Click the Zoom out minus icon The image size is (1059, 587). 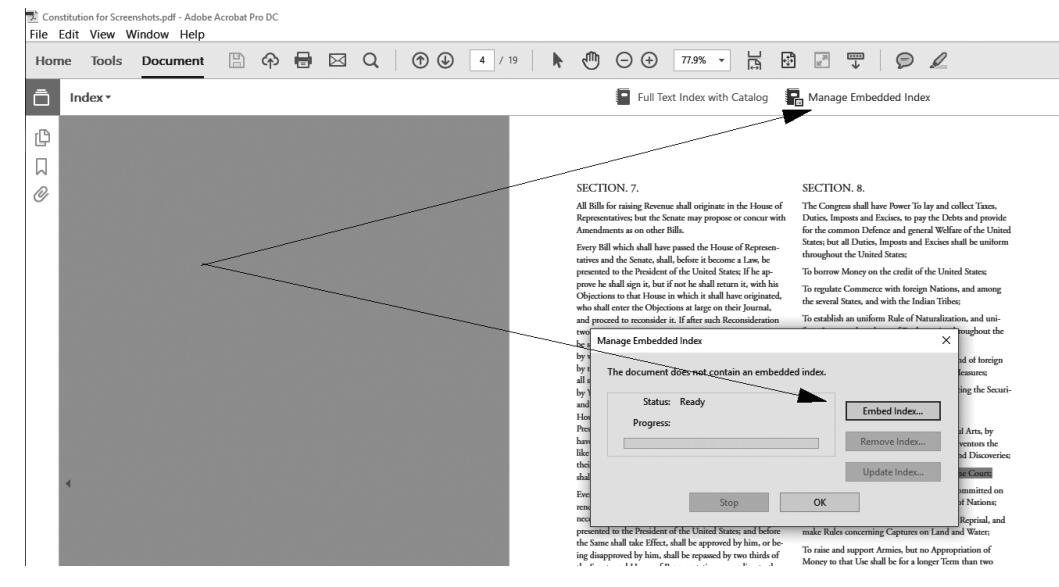[624, 62]
